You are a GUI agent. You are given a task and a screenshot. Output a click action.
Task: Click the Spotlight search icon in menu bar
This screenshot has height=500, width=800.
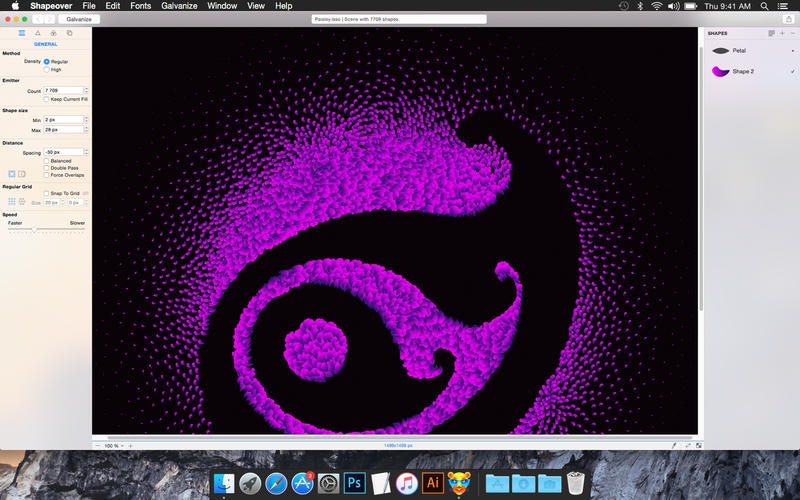[764, 6]
